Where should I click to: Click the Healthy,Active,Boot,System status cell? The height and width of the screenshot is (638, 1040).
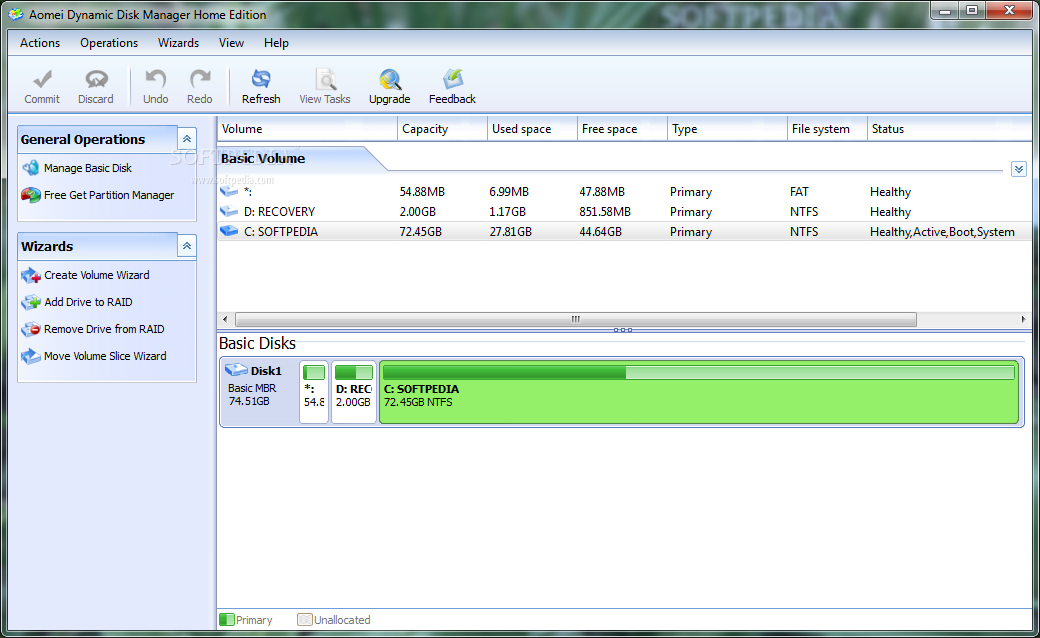pyautogui.click(x=942, y=231)
